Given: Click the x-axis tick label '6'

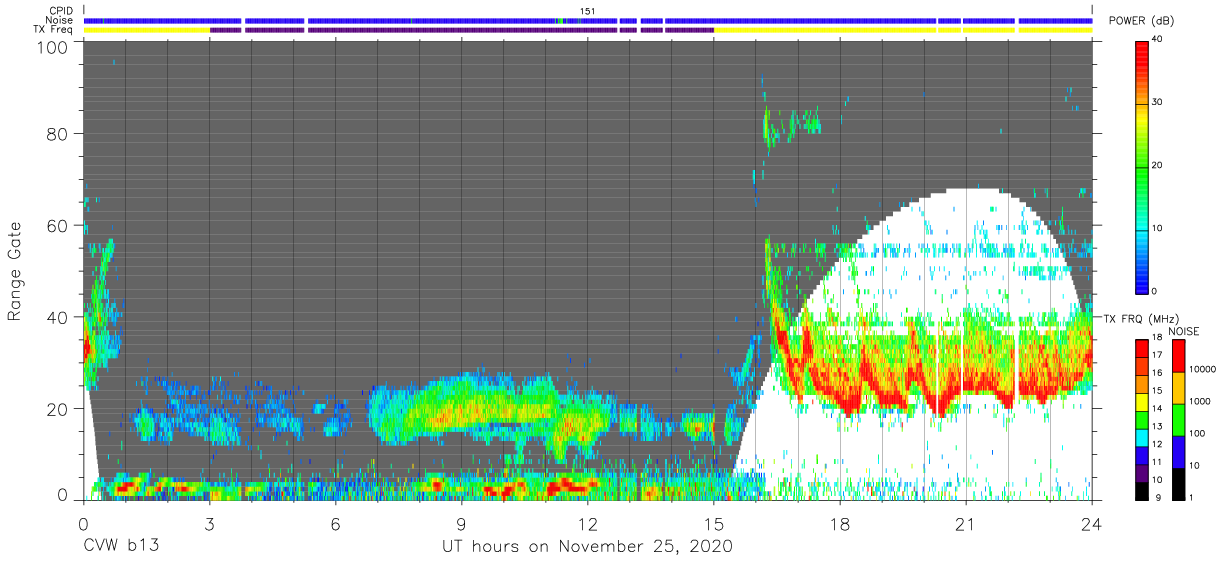Looking at the screenshot, I should (x=335, y=524).
